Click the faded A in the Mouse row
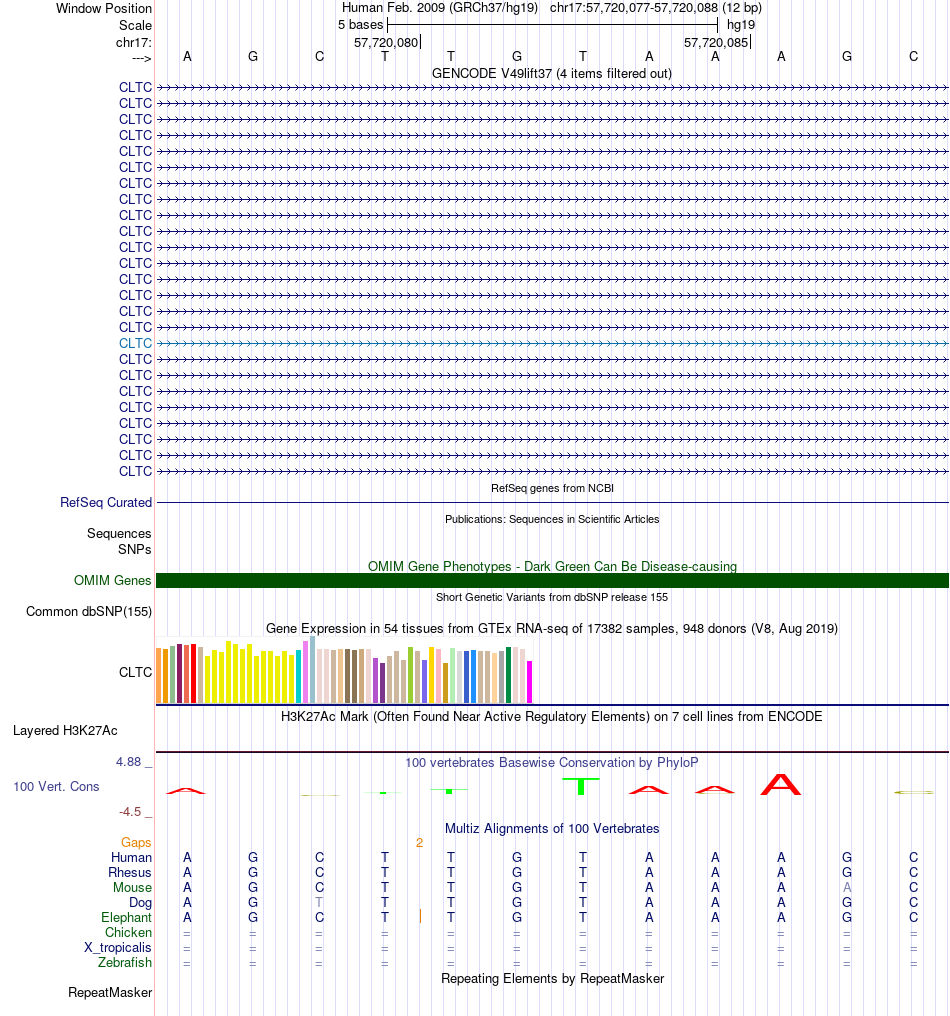The height and width of the screenshot is (1016, 950). click(847, 887)
